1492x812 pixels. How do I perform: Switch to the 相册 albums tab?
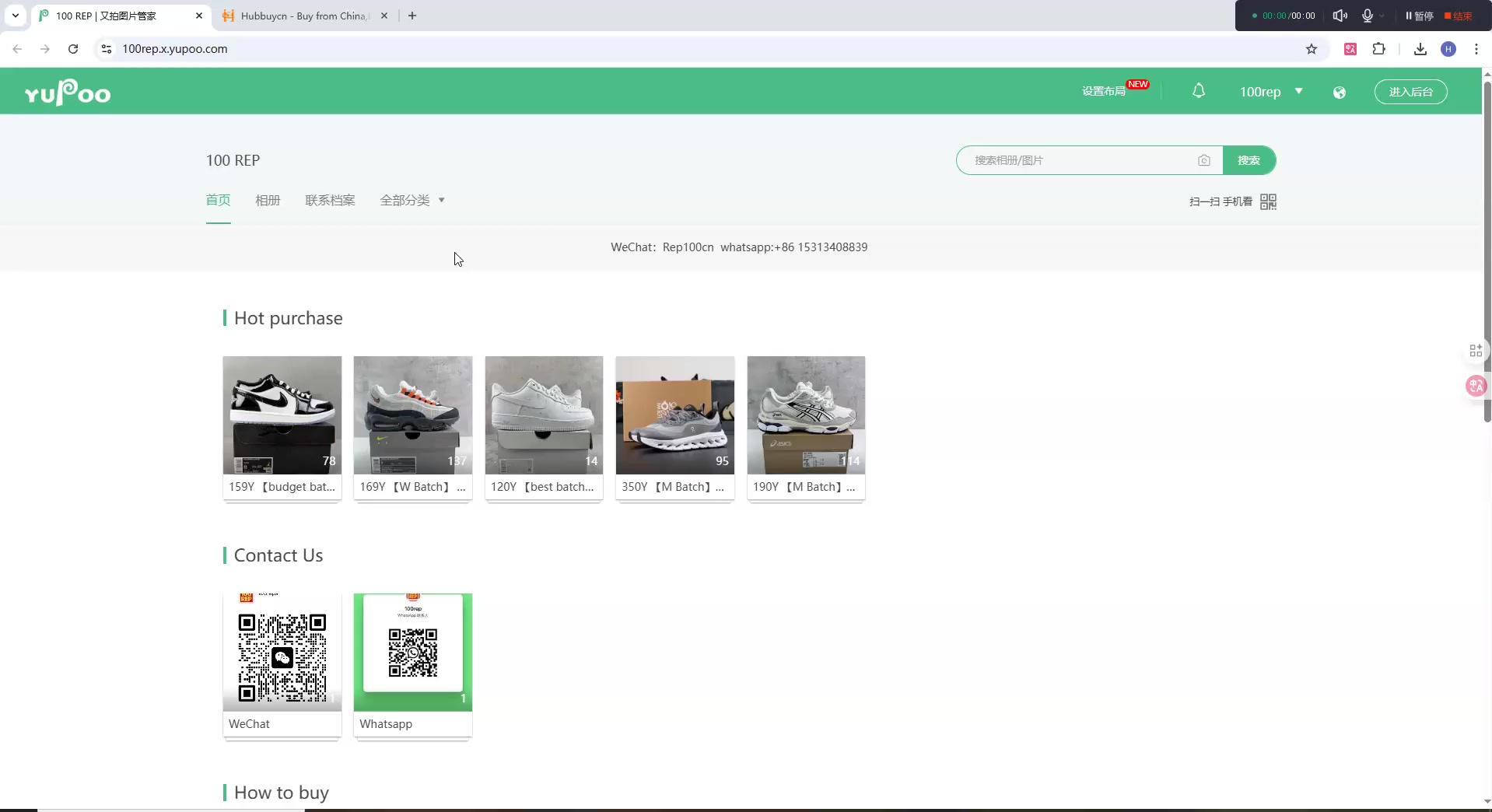[268, 200]
